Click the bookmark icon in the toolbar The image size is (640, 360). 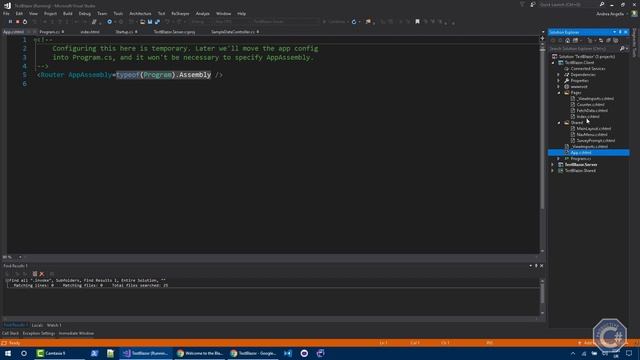[x=417, y=22]
